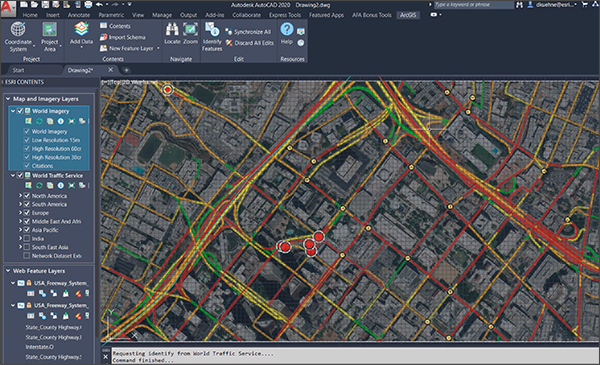This screenshot has width=600, height=365.
Task: Click blue info icon under World Imagery
Action: [60, 121]
